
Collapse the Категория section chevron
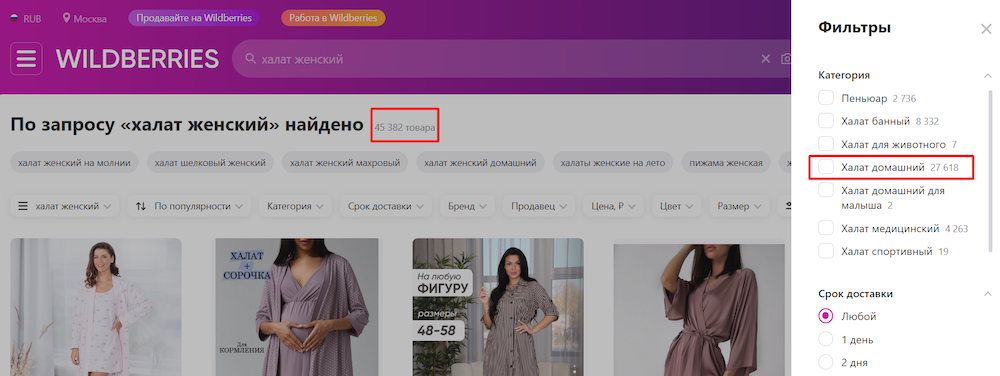[988, 75]
